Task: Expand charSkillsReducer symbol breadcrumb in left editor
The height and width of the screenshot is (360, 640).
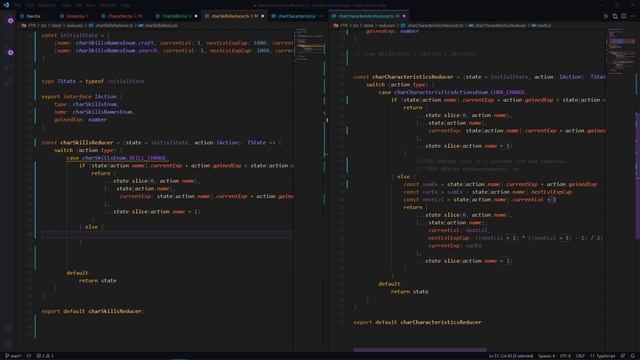Action: pos(158,25)
